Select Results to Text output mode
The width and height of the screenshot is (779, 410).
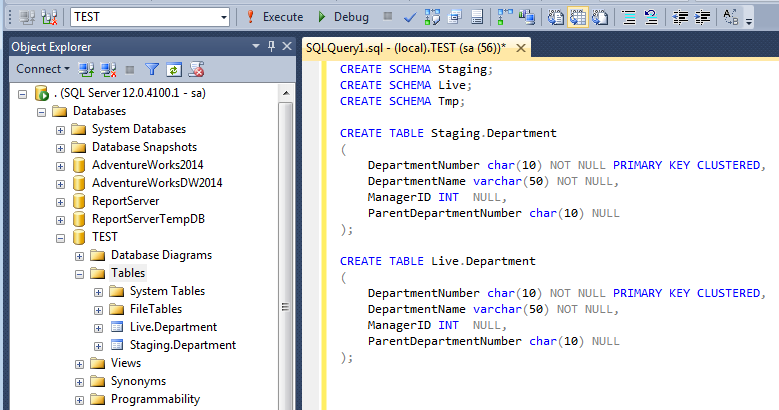[555, 17]
